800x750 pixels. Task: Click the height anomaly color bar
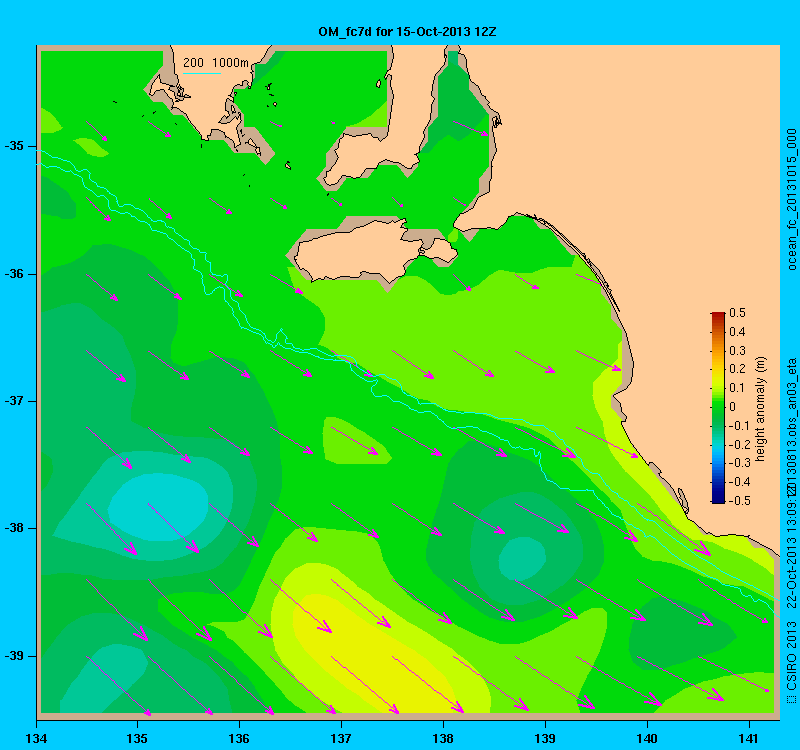coord(718,408)
